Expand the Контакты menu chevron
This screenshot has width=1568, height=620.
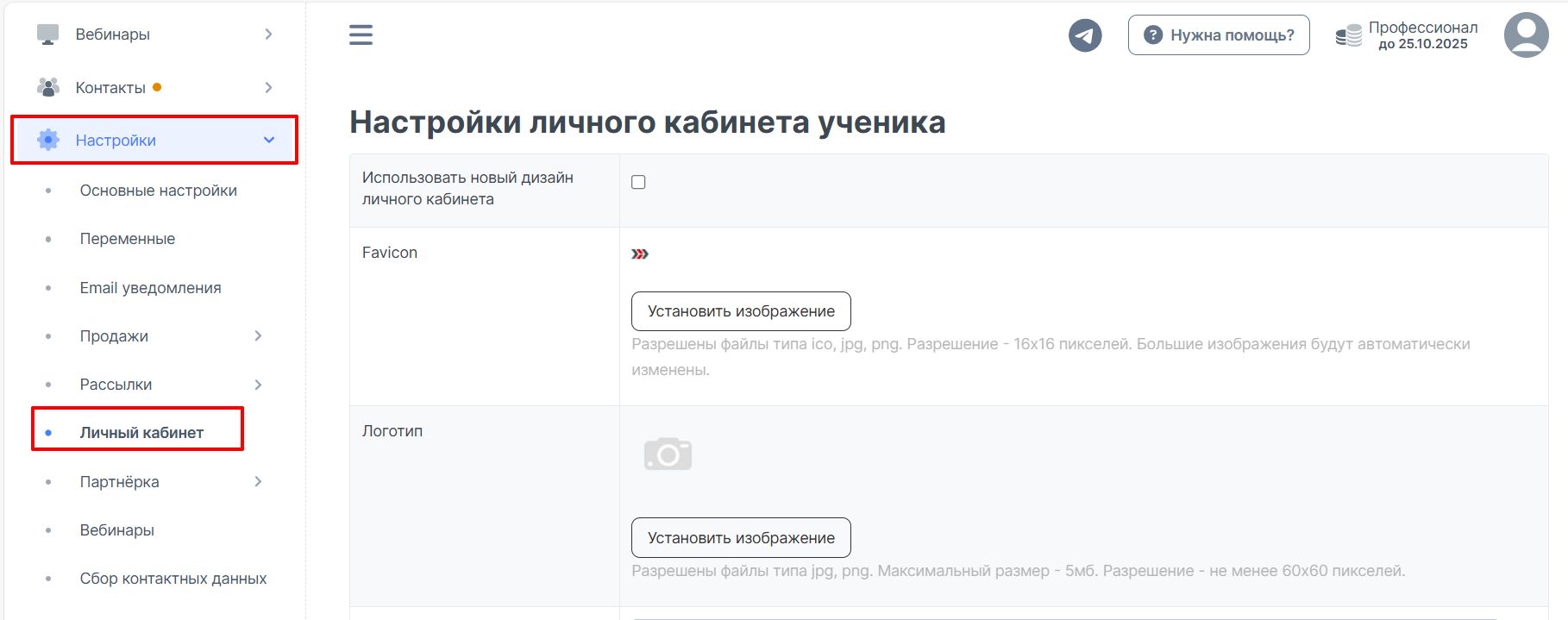pos(268,87)
